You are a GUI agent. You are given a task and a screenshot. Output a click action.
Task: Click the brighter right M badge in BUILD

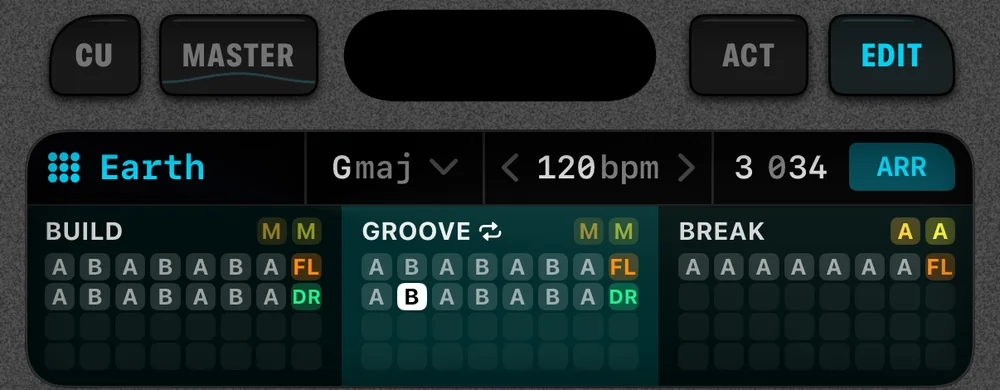(307, 231)
